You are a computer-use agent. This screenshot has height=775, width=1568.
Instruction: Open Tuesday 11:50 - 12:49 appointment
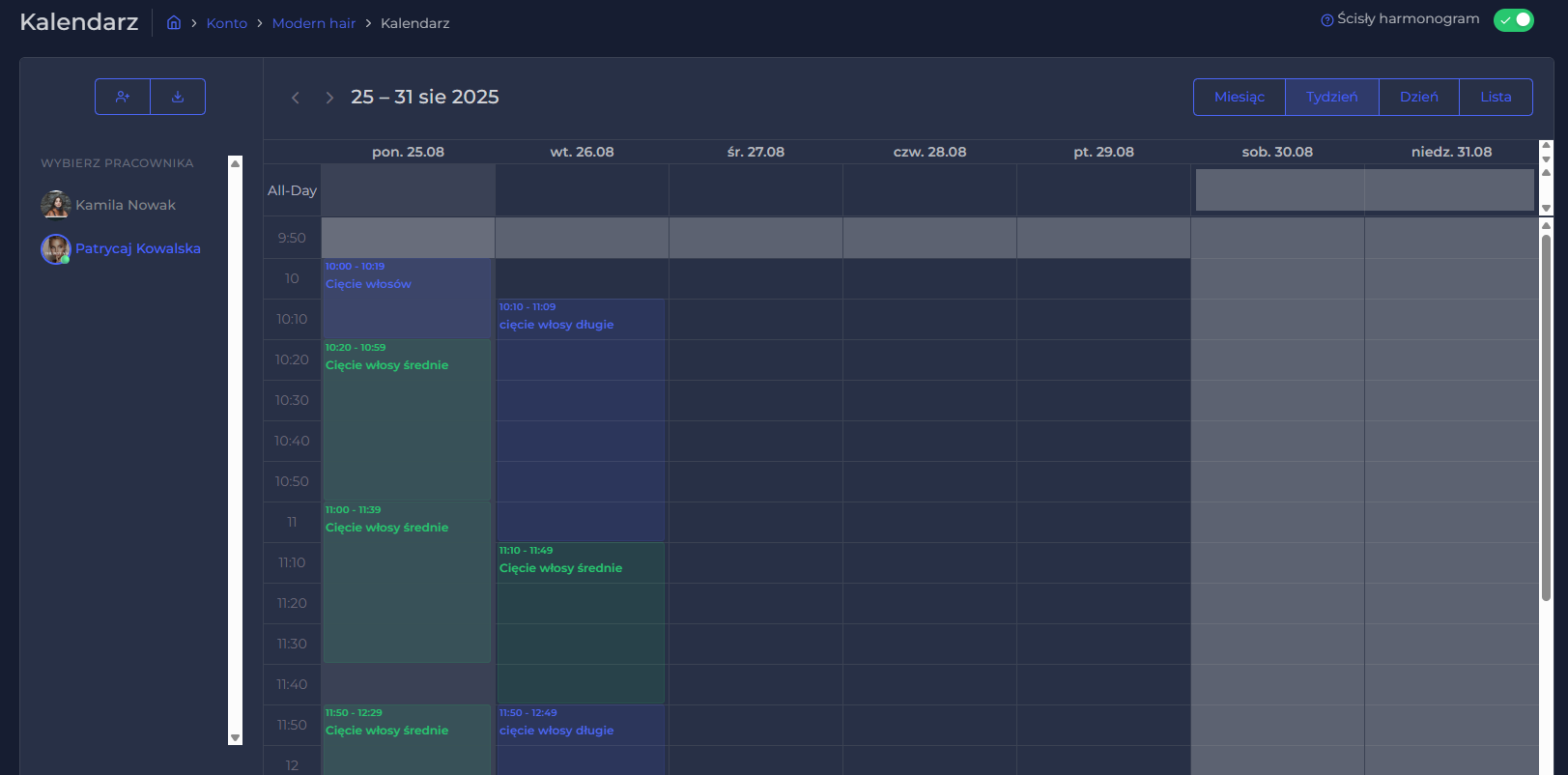(581, 740)
